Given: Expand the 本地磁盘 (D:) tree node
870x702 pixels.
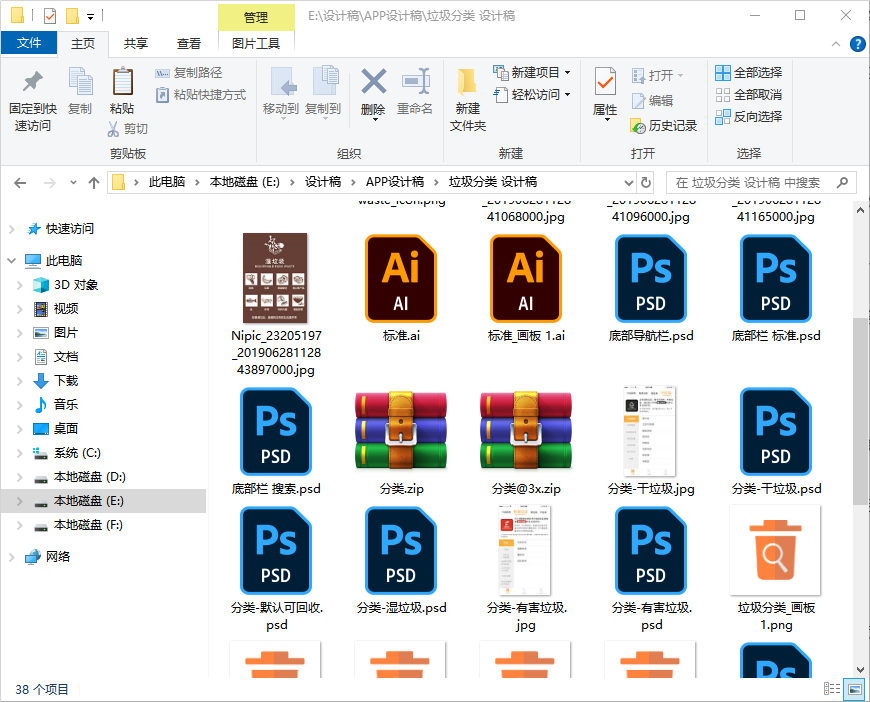Looking at the screenshot, I should pos(19,477).
